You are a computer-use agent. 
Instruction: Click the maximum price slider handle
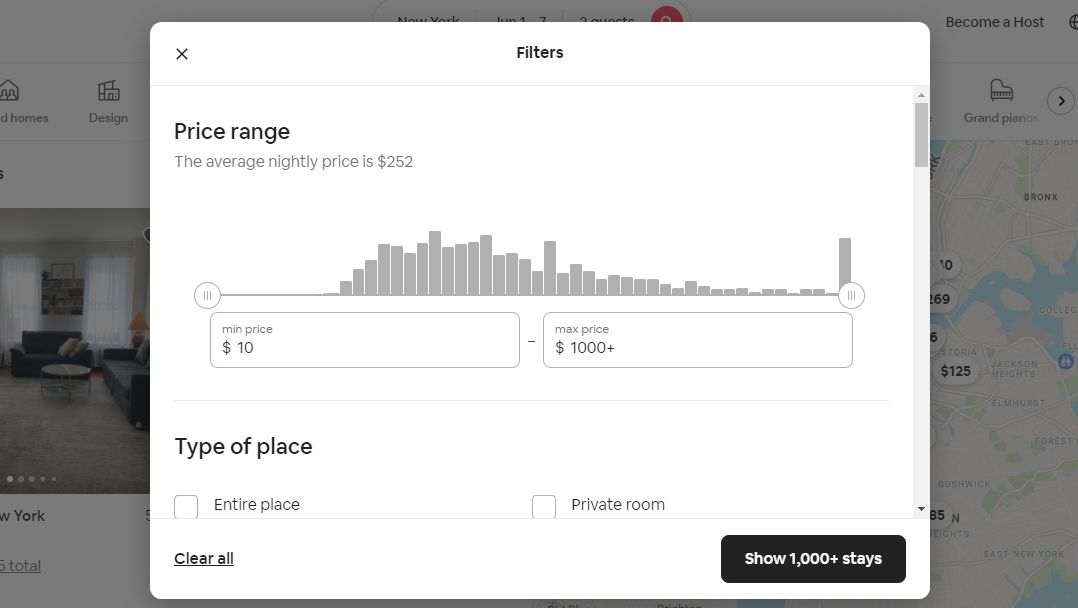[851, 295]
